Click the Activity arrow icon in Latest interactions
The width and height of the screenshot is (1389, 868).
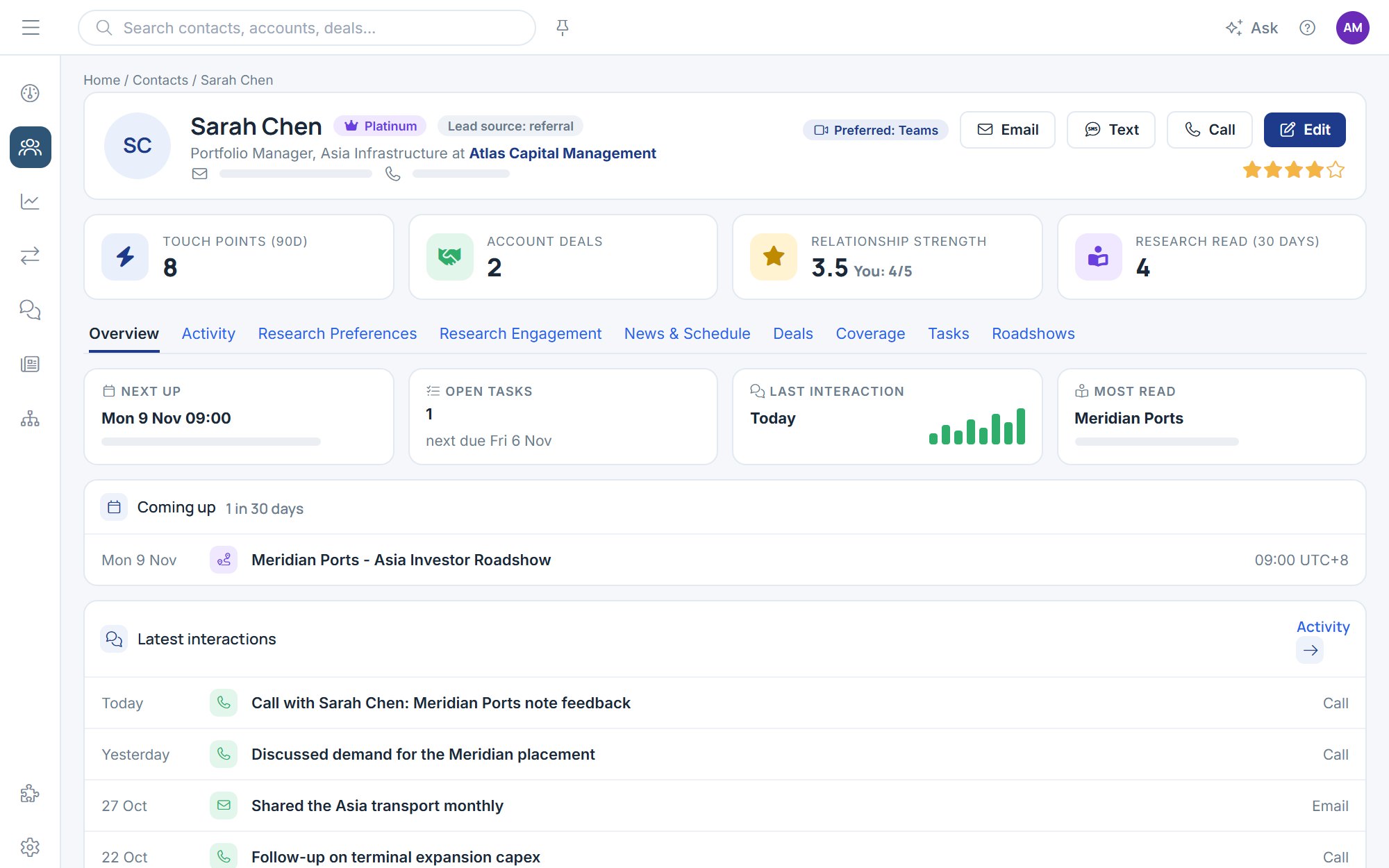pos(1310,651)
